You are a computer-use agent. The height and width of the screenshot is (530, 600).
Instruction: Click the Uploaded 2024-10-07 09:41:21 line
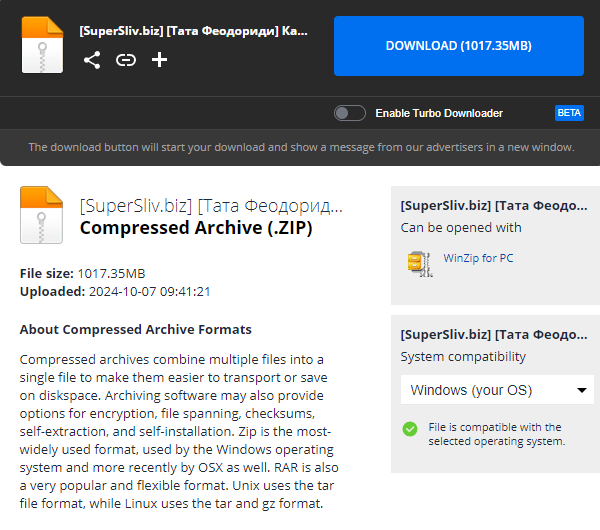coord(115,292)
